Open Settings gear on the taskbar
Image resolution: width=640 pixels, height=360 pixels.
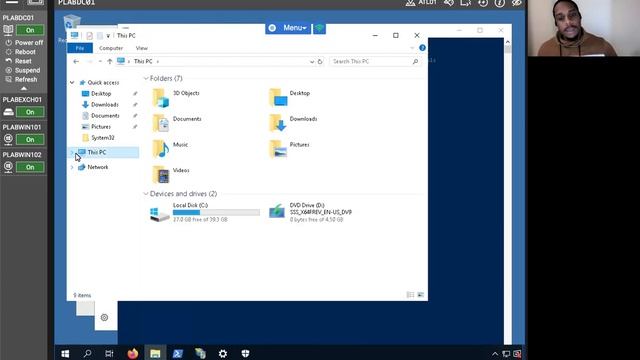tap(222, 353)
